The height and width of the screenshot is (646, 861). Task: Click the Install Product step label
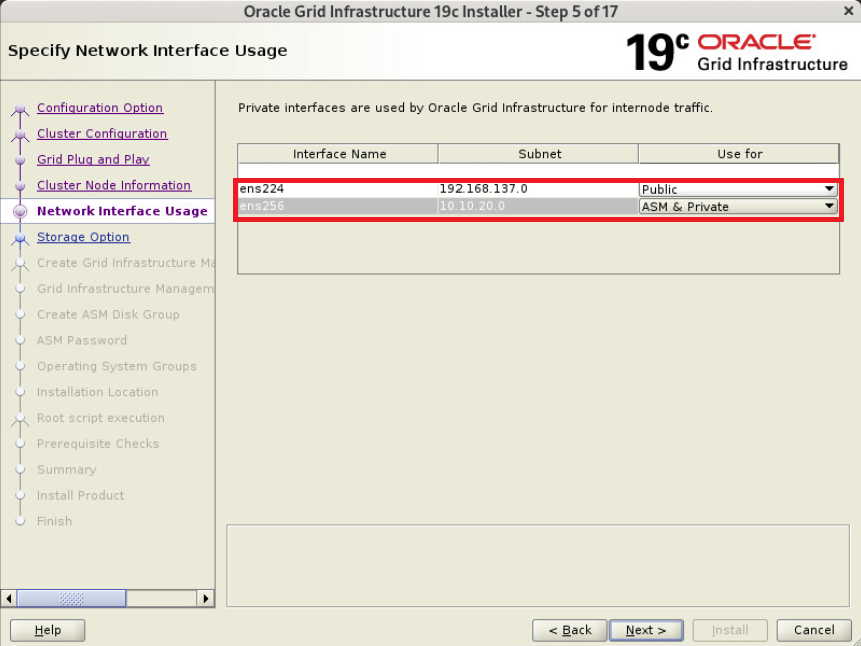click(x=80, y=495)
